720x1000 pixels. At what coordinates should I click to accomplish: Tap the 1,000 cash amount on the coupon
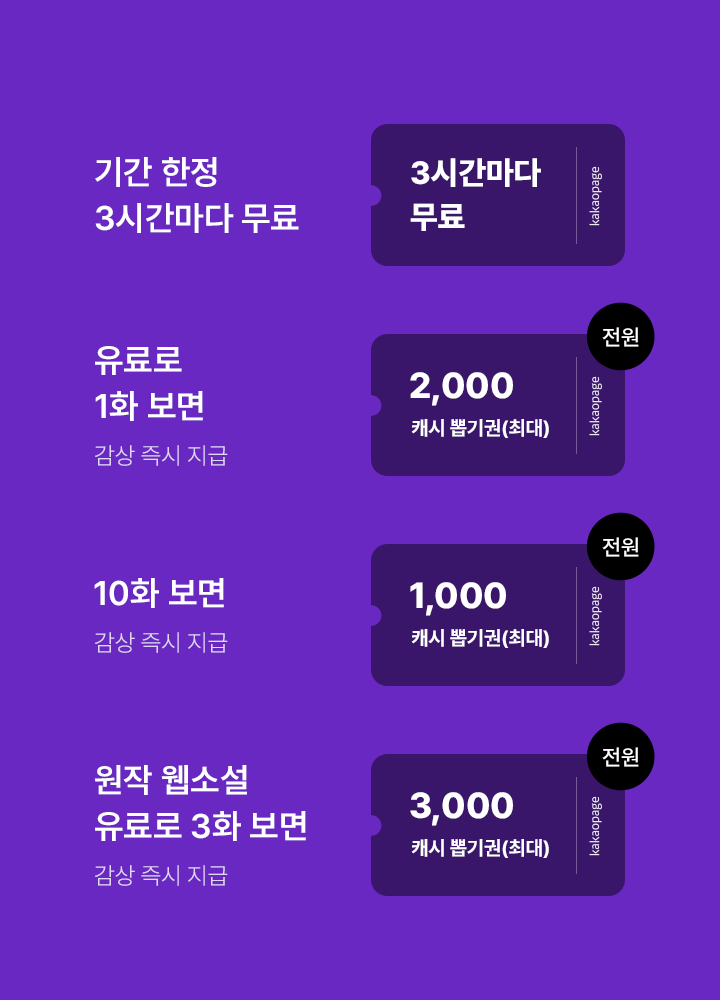click(x=458, y=596)
